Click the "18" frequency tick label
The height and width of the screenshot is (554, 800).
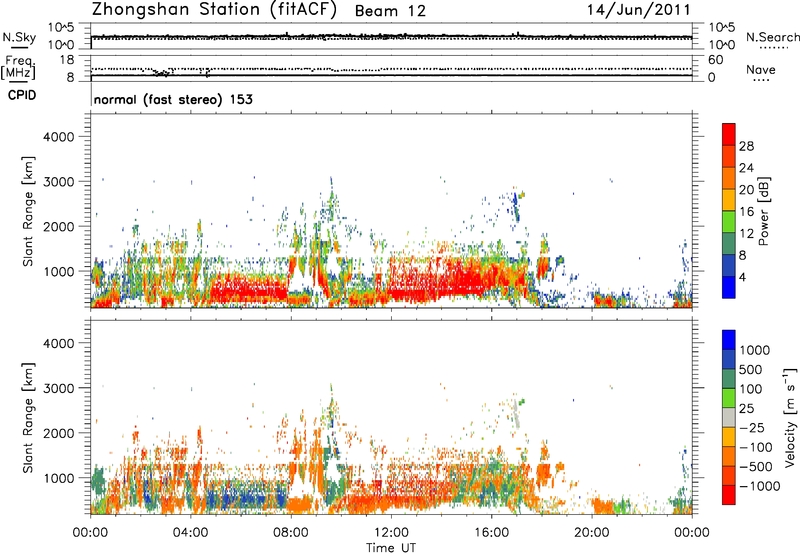click(66, 60)
